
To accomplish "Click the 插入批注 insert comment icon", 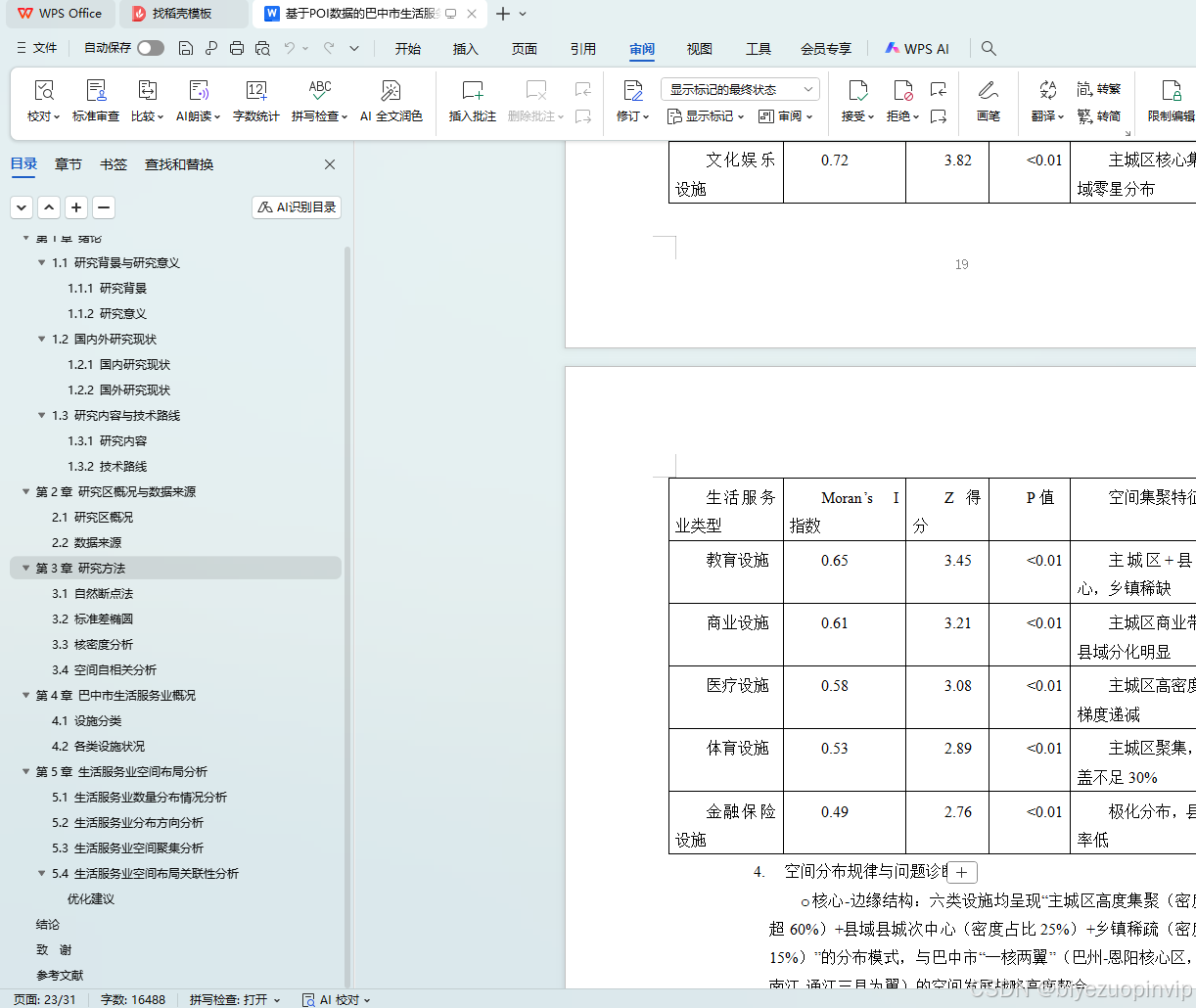I will [473, 91].
